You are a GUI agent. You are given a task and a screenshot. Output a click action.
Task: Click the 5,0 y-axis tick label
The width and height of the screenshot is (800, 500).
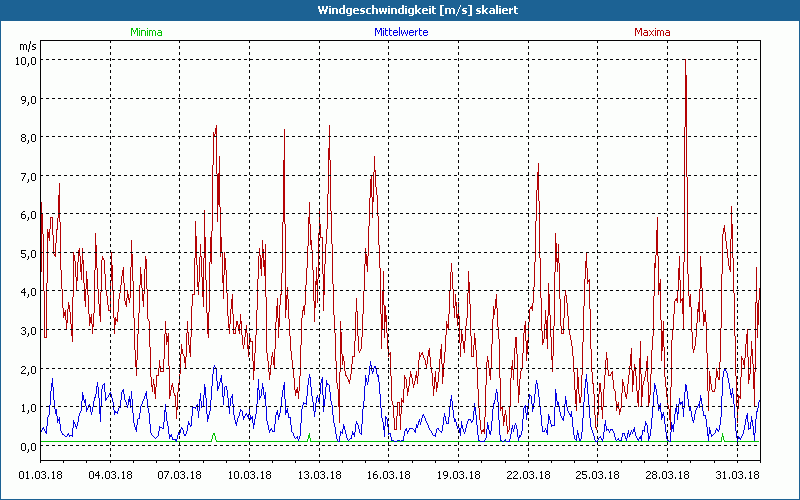[28, 253]
